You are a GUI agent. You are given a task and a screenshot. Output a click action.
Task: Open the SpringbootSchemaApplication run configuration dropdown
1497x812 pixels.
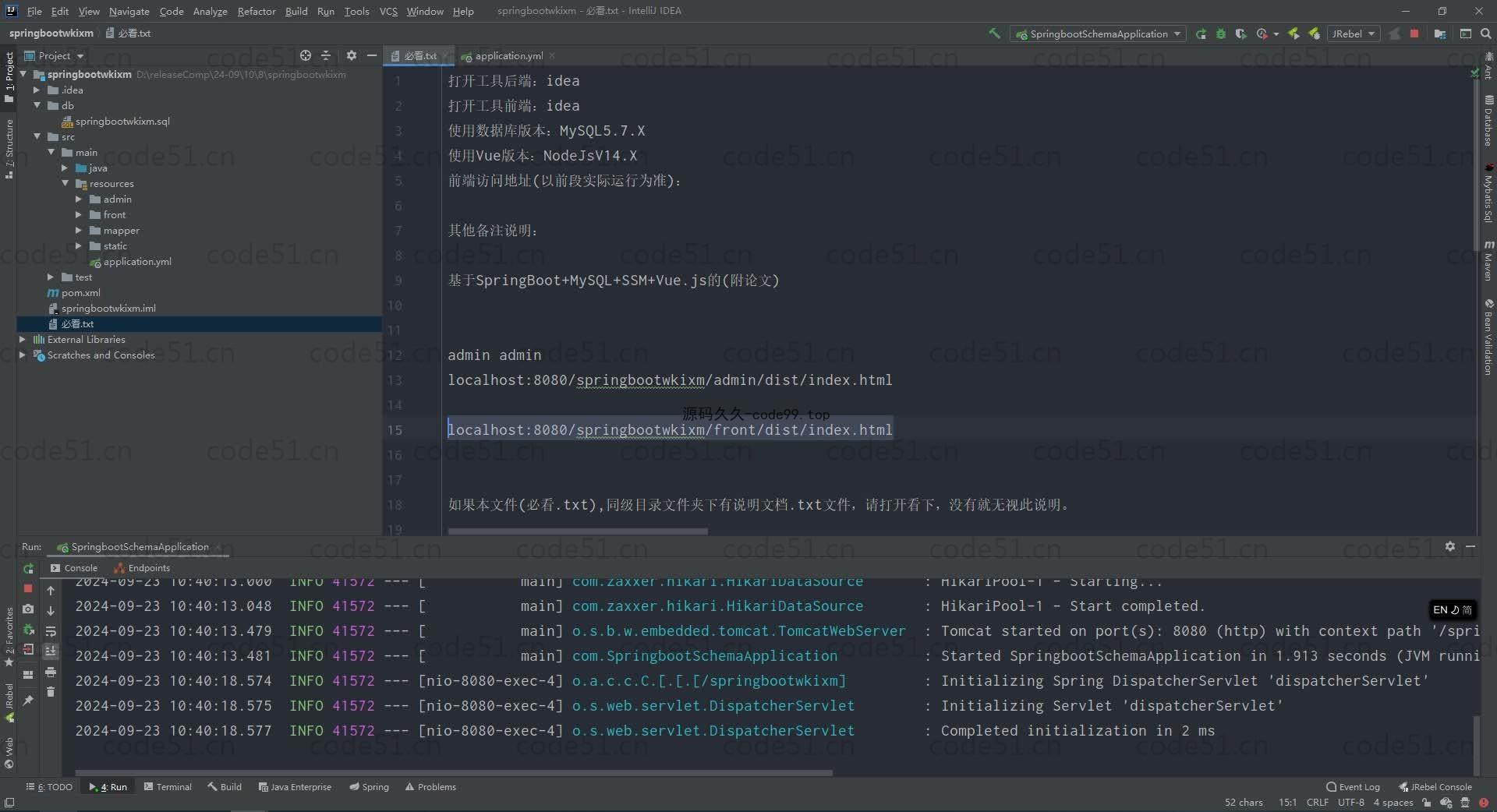tap(1098, 34)
